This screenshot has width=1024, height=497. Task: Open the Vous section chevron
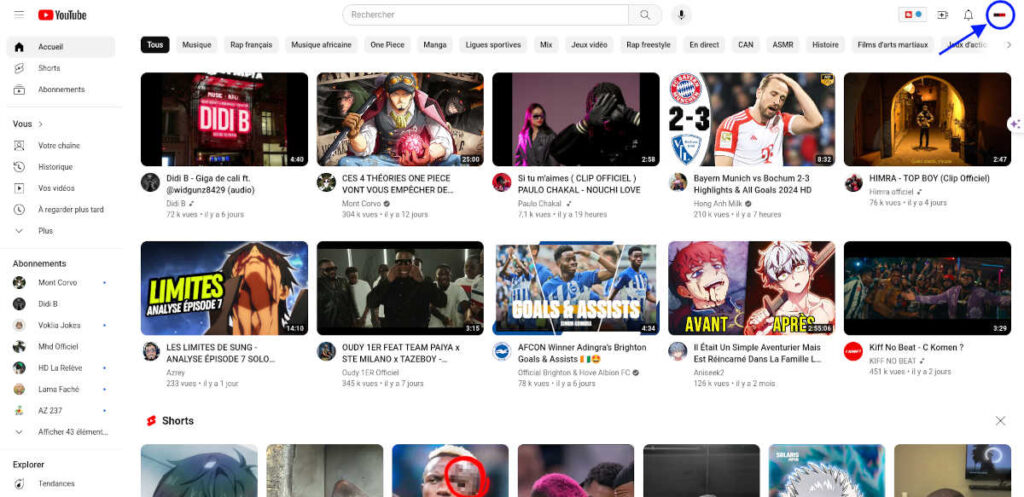(x=41, y=124)
